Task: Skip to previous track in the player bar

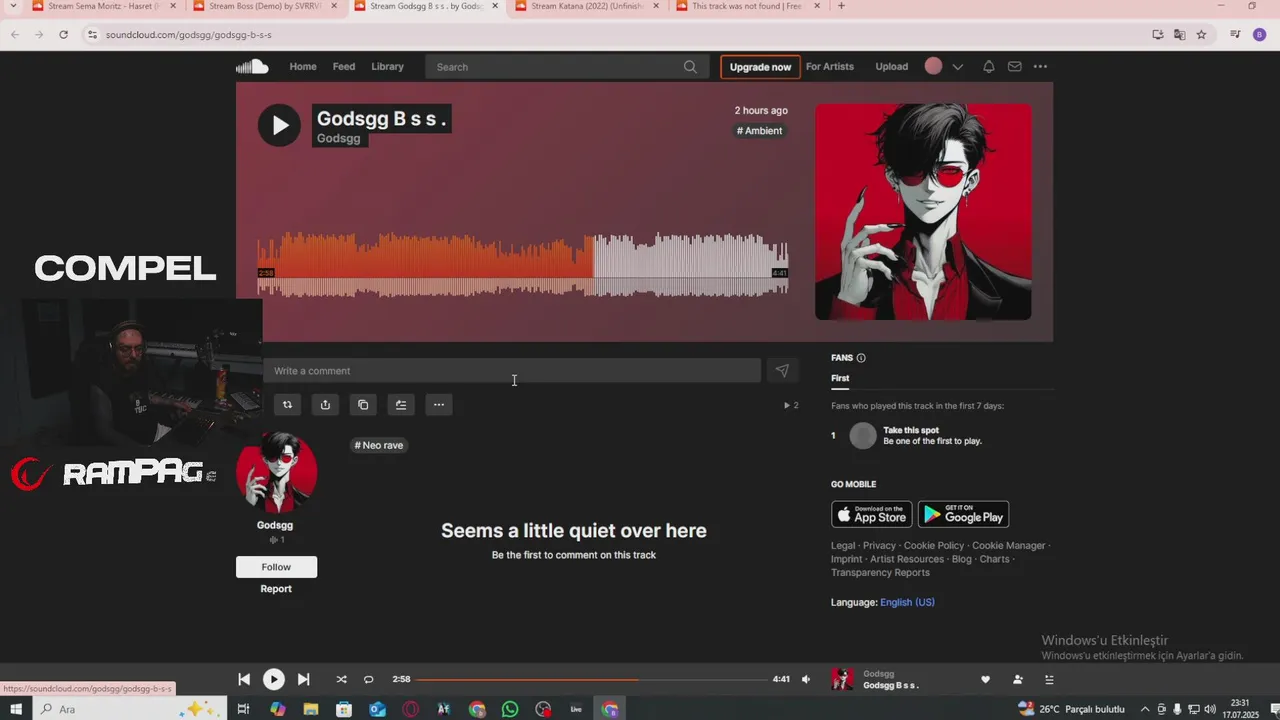Action: point(244,679)
